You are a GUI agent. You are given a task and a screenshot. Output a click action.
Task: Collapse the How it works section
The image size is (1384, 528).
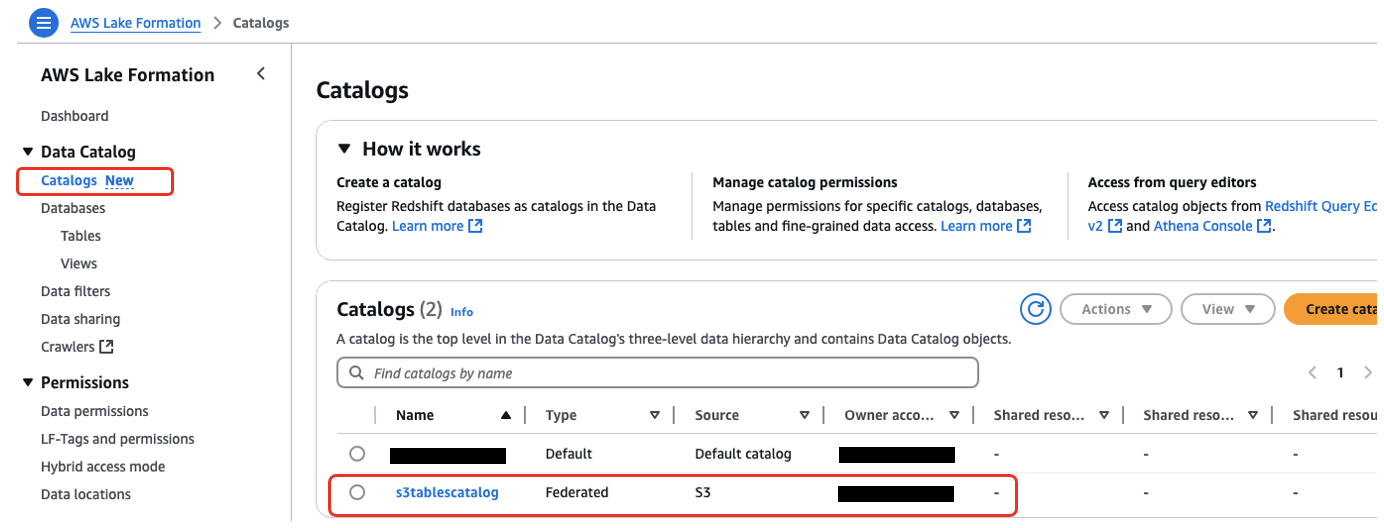(x=344, y=149)
